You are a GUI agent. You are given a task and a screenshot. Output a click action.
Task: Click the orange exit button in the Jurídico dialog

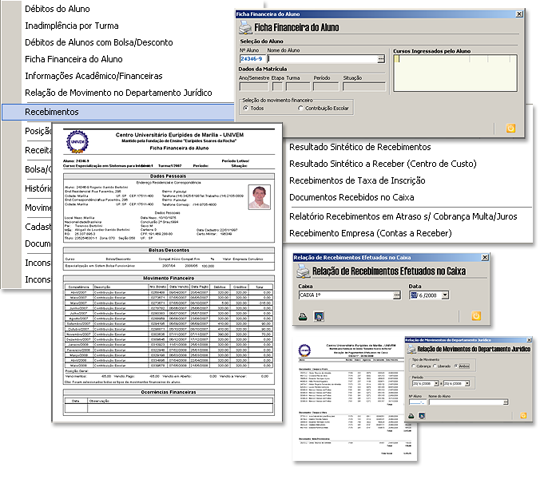(523, 415)
